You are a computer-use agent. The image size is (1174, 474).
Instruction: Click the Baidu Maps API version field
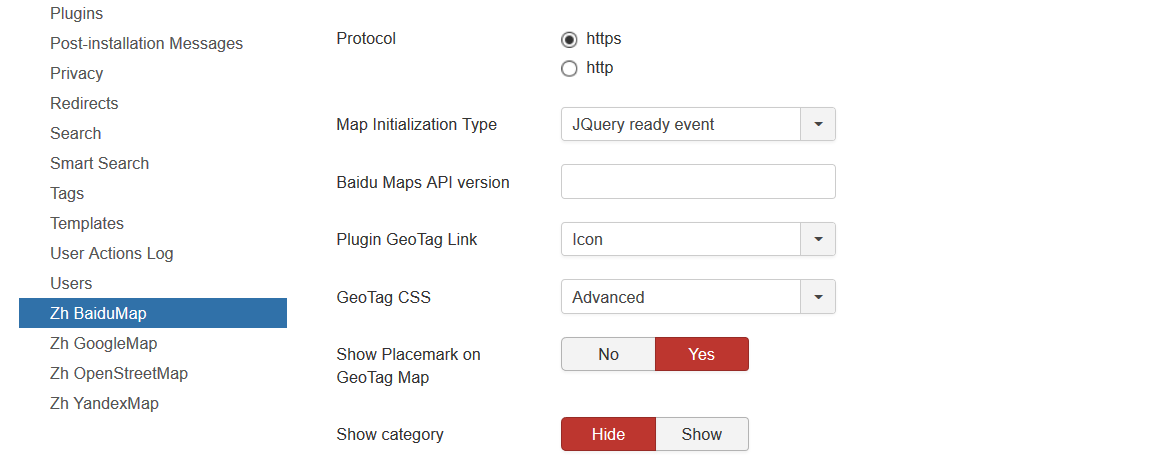click(697, 182)
